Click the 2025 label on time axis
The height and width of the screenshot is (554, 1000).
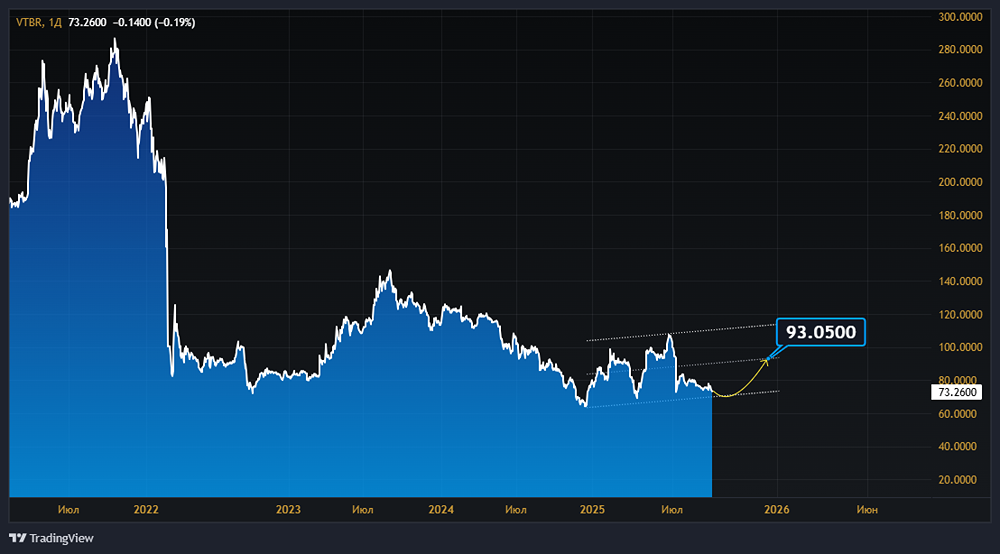(x=592, y=509)
